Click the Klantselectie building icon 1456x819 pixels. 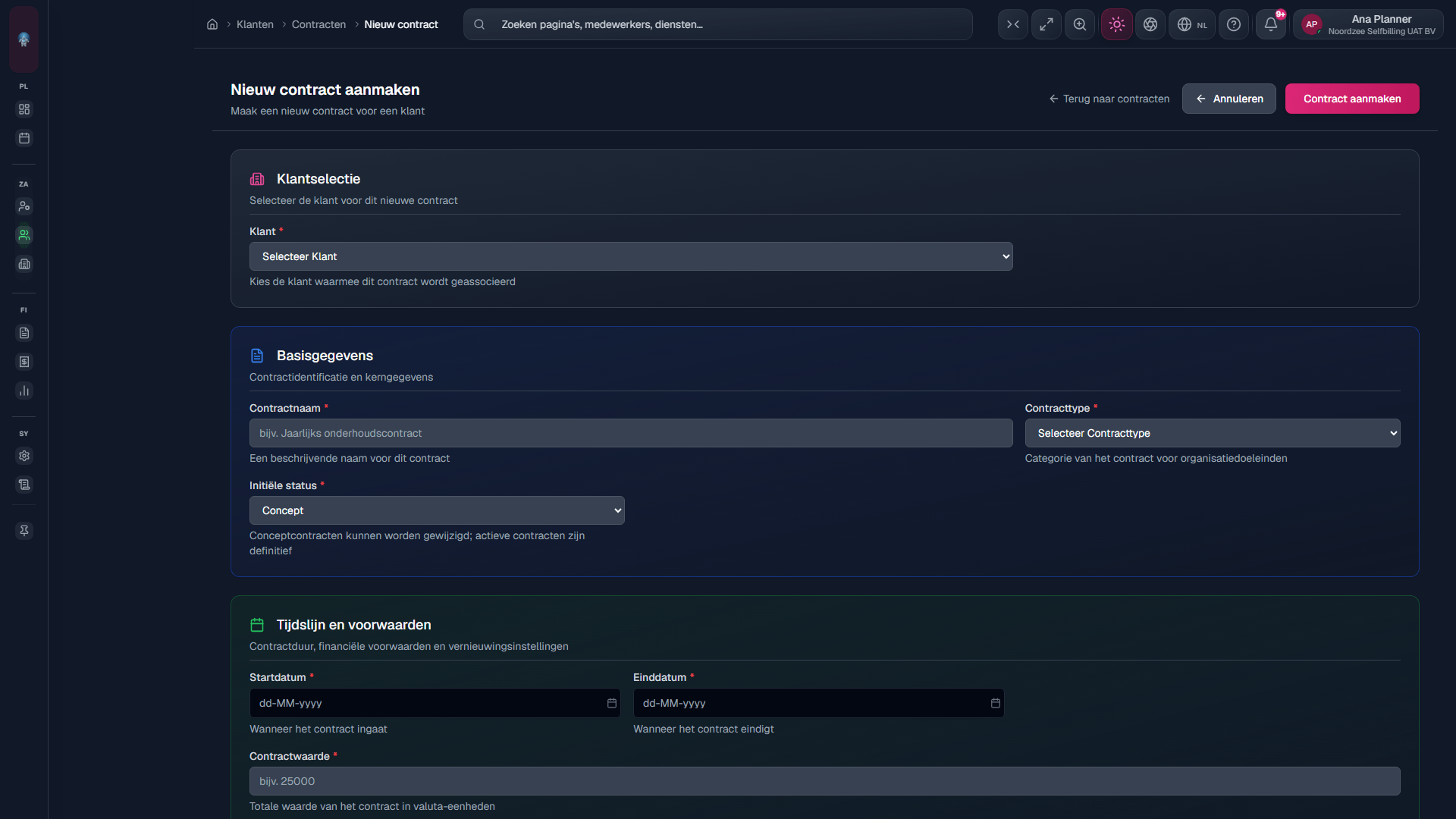point(257,179)
